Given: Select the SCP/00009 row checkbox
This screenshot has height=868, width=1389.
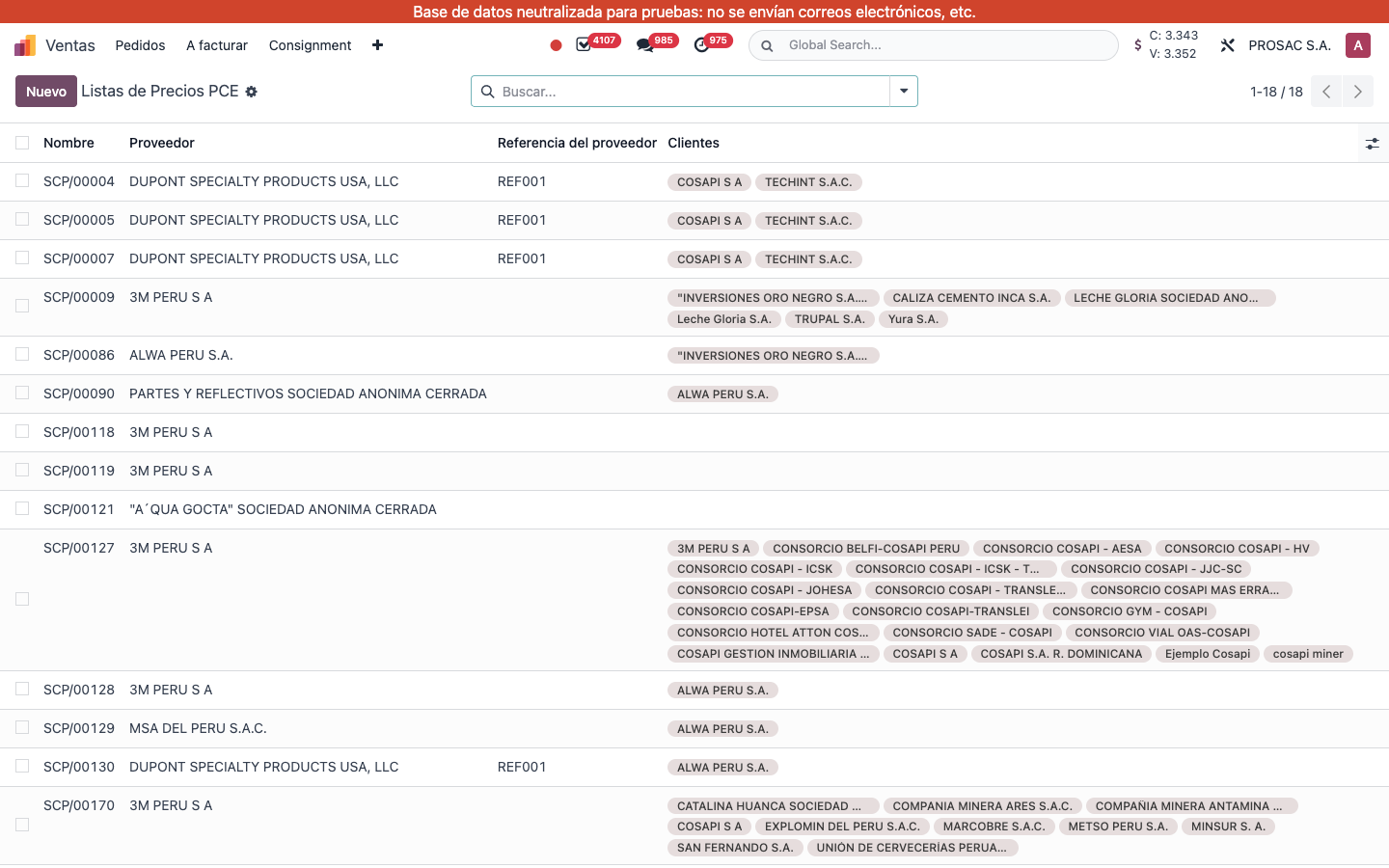Looking at the screenshot, I should (22, 307).
